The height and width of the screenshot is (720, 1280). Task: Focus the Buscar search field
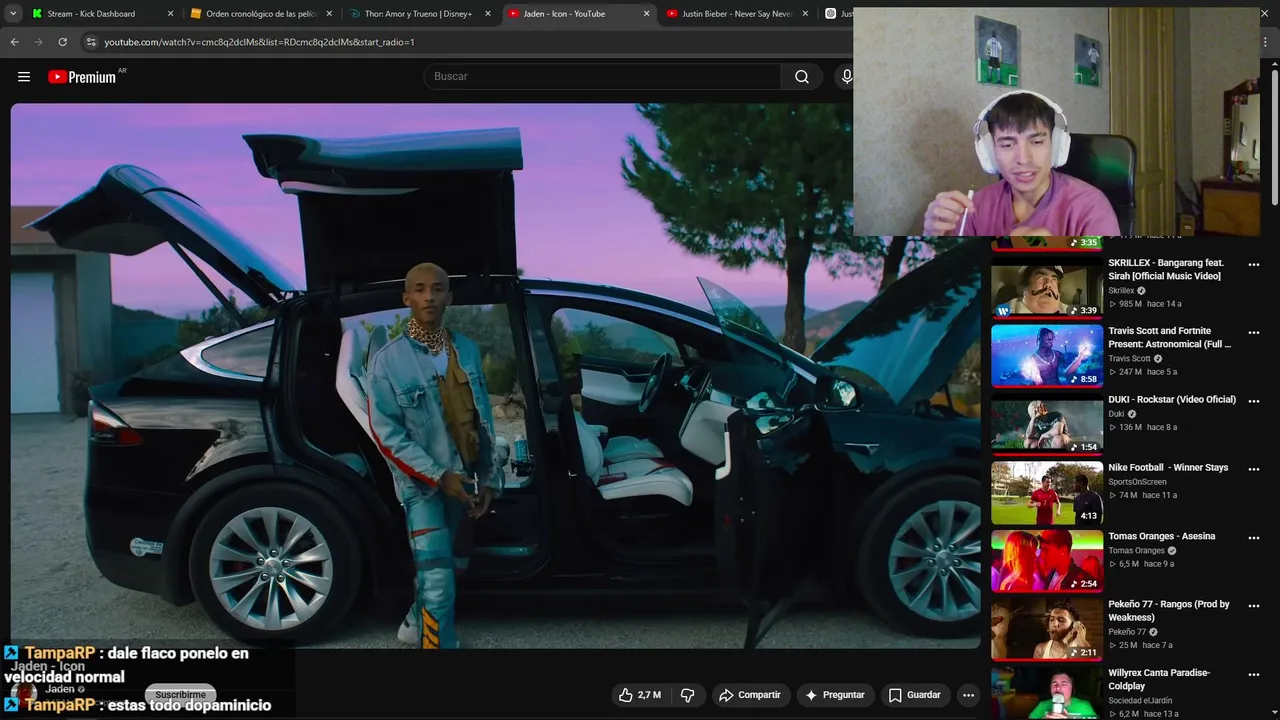click(603, 77)
